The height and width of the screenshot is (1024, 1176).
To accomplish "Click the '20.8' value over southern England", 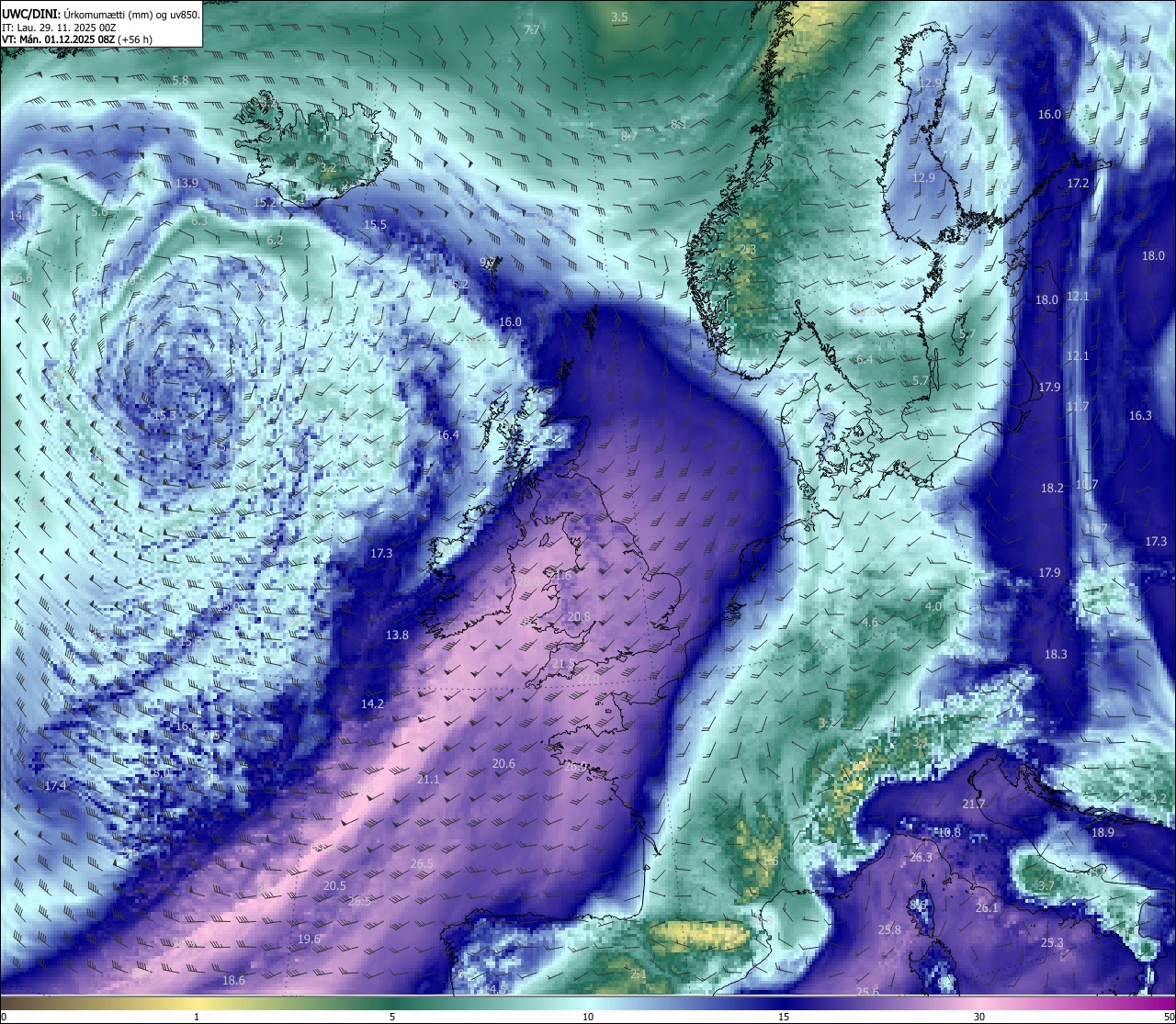I will coord(579,616).
